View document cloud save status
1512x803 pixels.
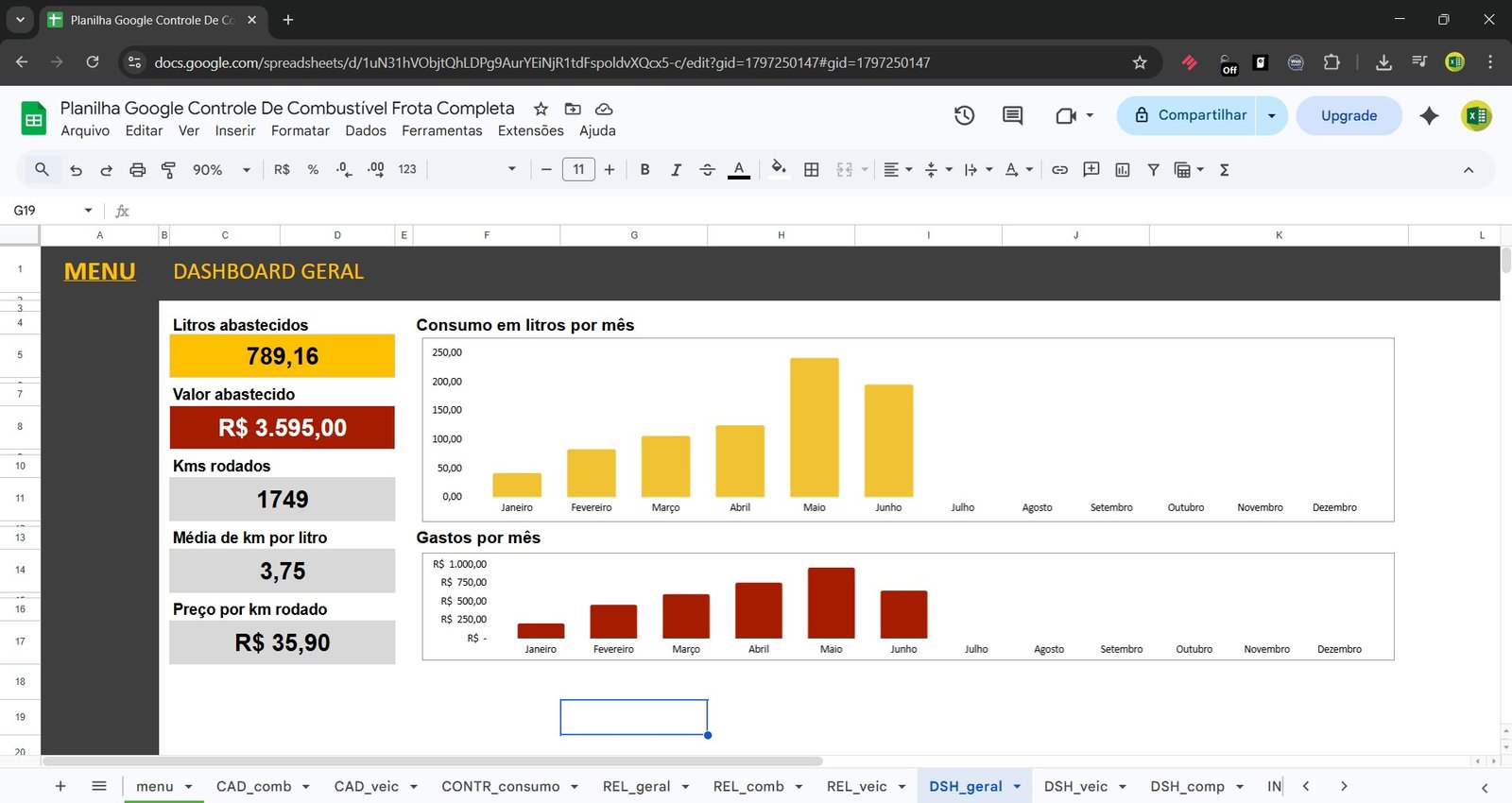(604, 109)
